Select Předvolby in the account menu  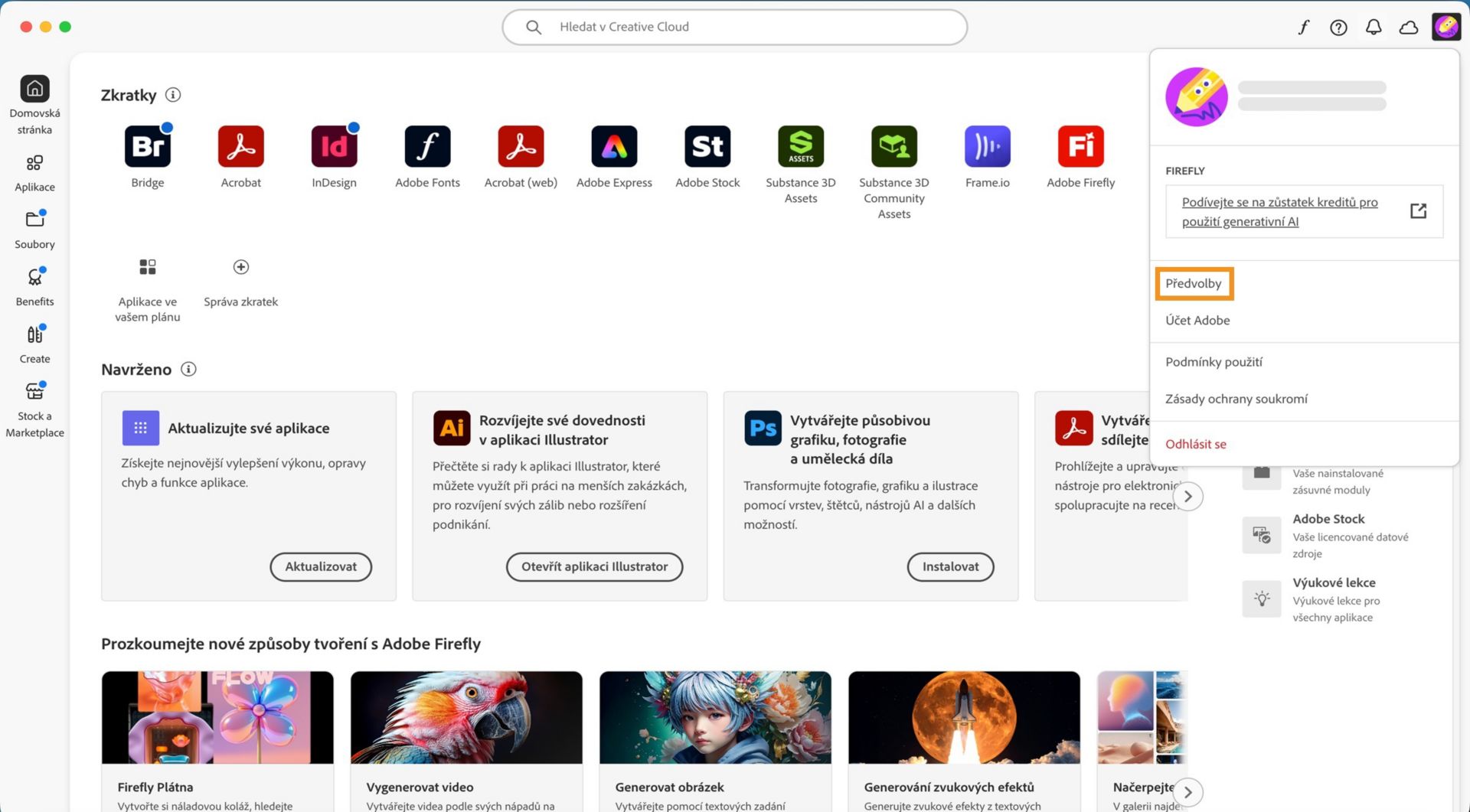coord(1193,283)
